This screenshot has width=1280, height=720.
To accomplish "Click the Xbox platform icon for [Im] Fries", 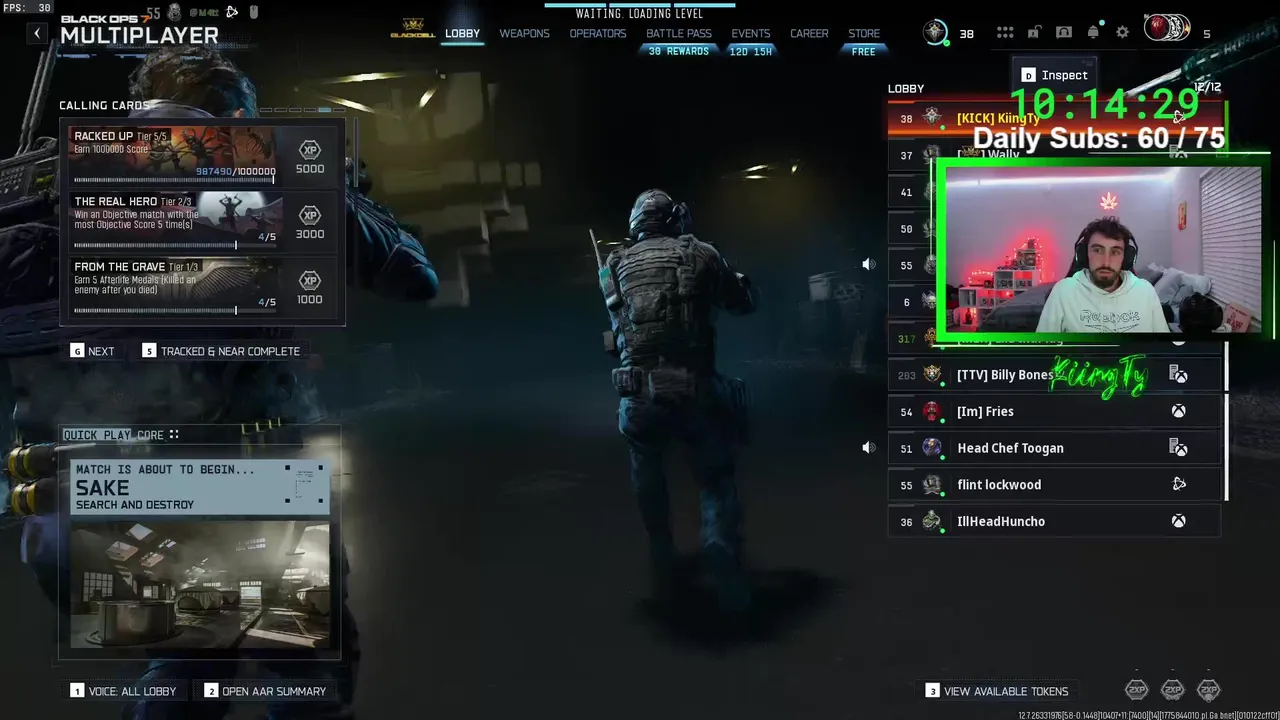I will tap(1179, 411).
